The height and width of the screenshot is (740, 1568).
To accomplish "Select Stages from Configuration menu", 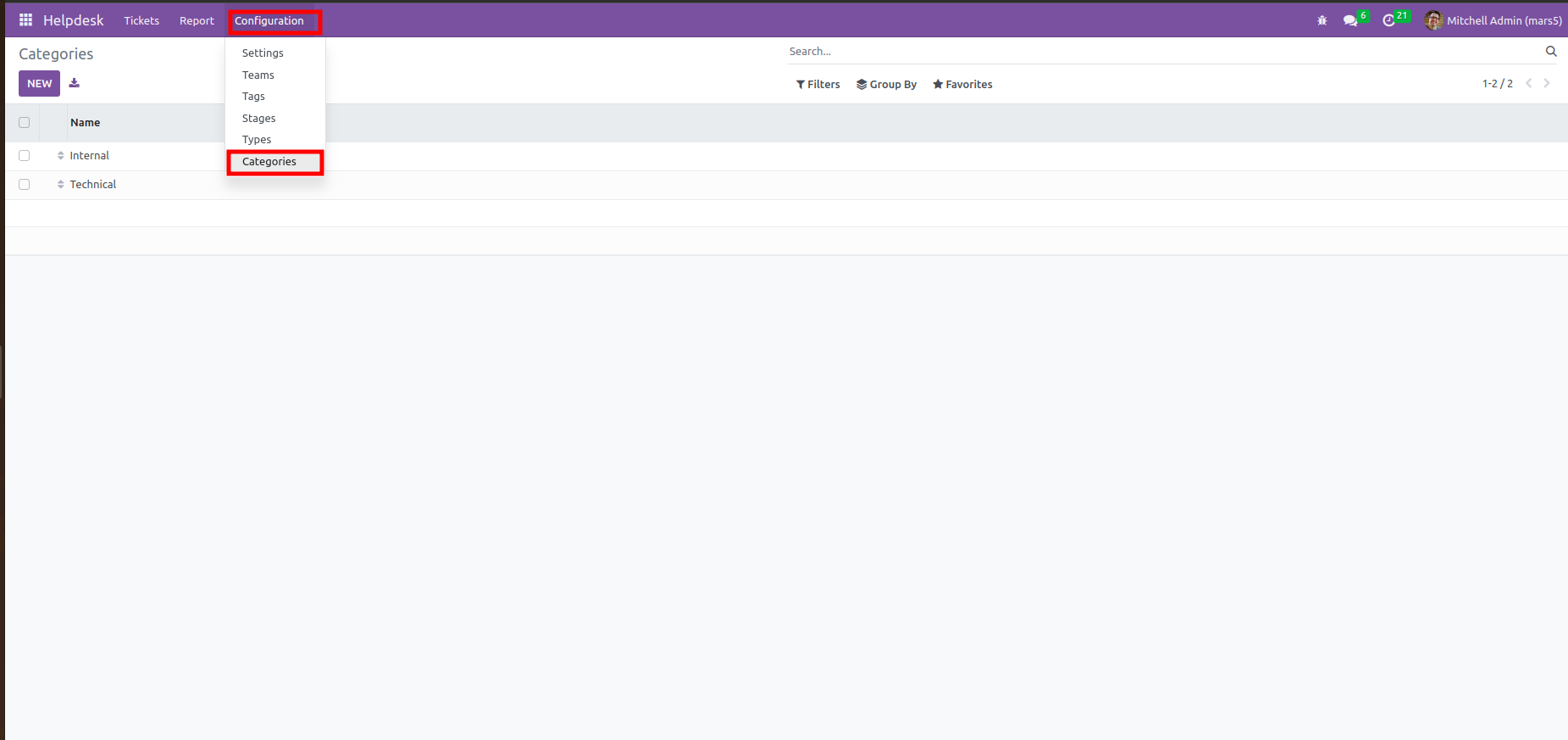I will click(258, 119).
